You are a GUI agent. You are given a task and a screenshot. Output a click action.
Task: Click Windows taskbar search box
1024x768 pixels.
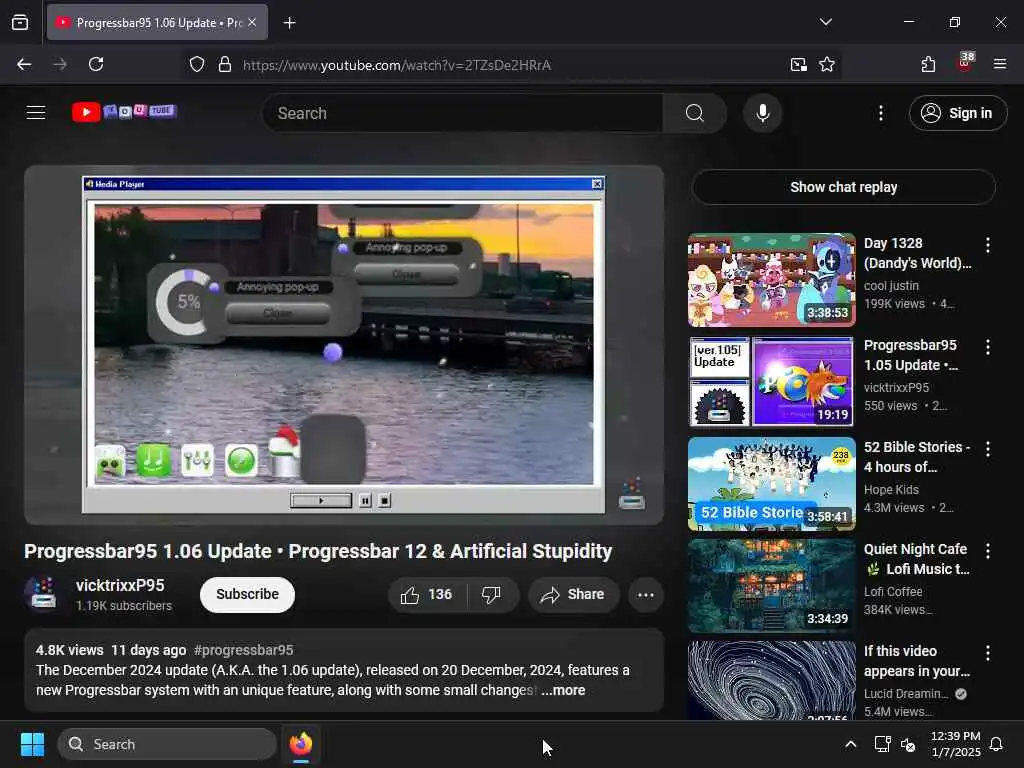point(167,744)
